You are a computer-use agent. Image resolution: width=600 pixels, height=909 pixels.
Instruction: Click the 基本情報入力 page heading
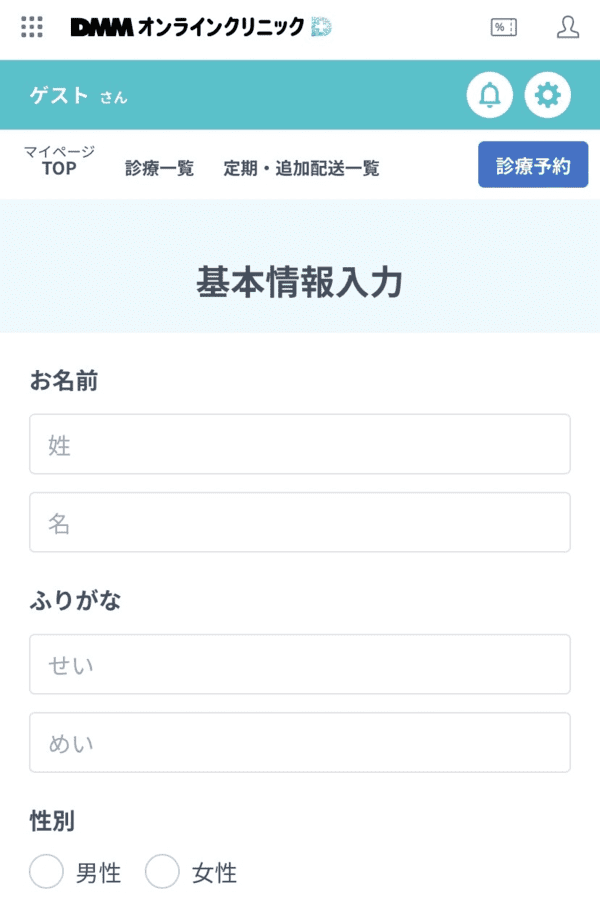click(x=299, y=284)
